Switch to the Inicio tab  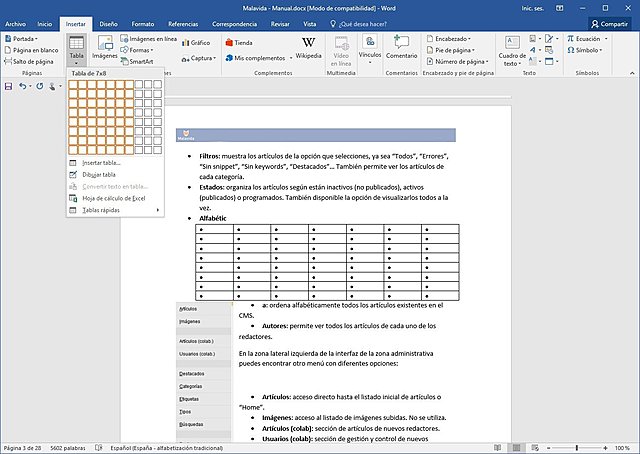coord(44,24)
